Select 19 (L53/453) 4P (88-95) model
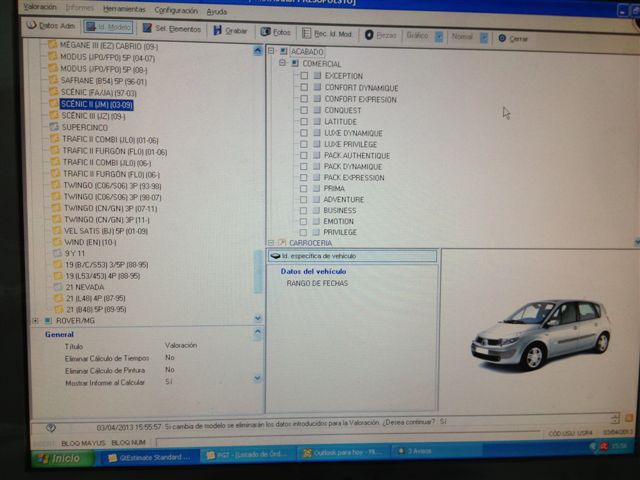Viewport: 640px width, 480px height. point(103,276)
